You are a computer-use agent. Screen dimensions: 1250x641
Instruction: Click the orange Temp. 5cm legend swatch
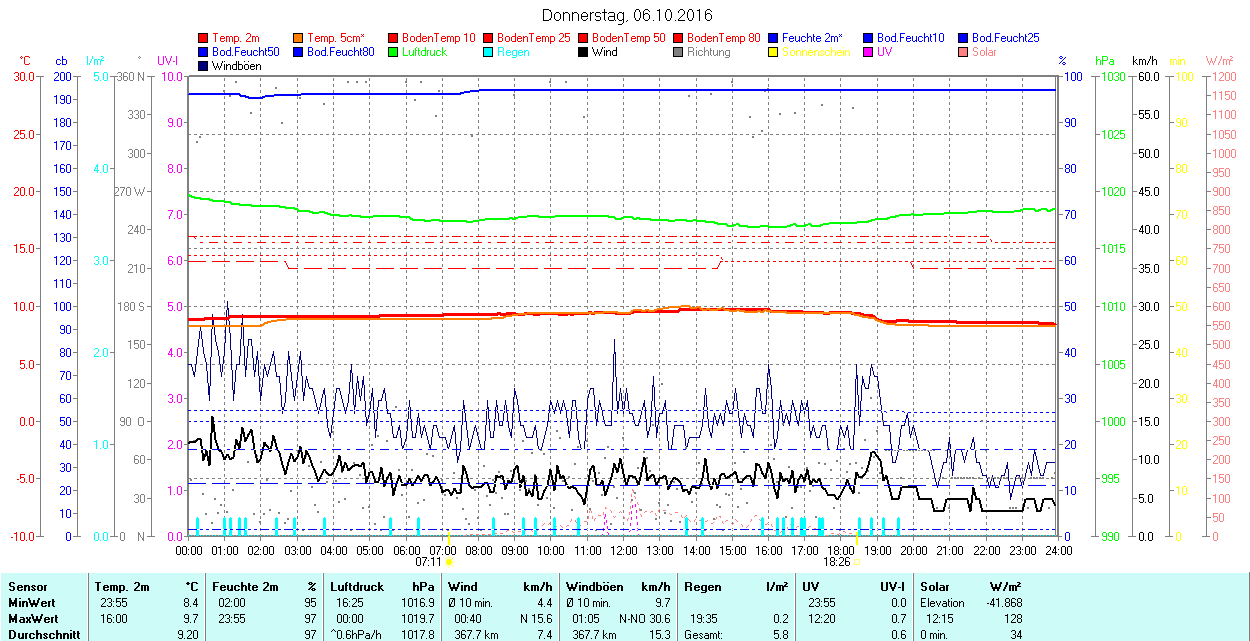tap(299, 38)
